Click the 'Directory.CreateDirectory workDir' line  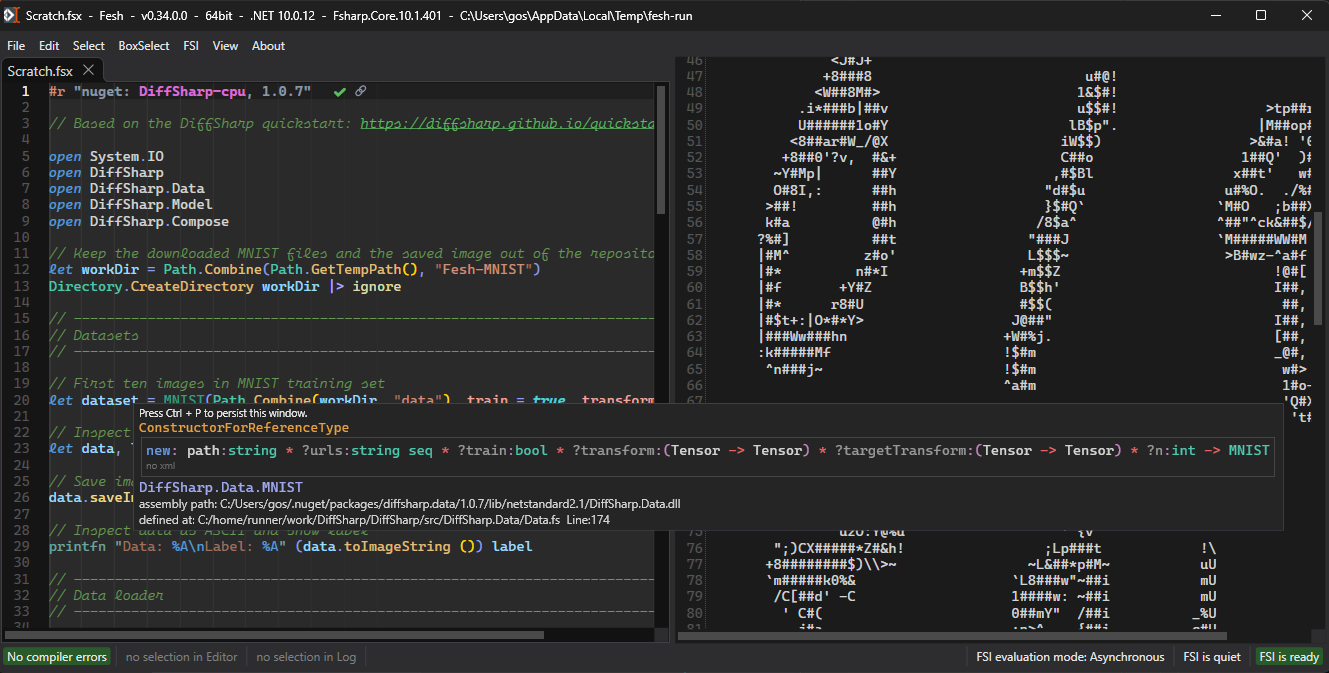click(x=225, y=286)
